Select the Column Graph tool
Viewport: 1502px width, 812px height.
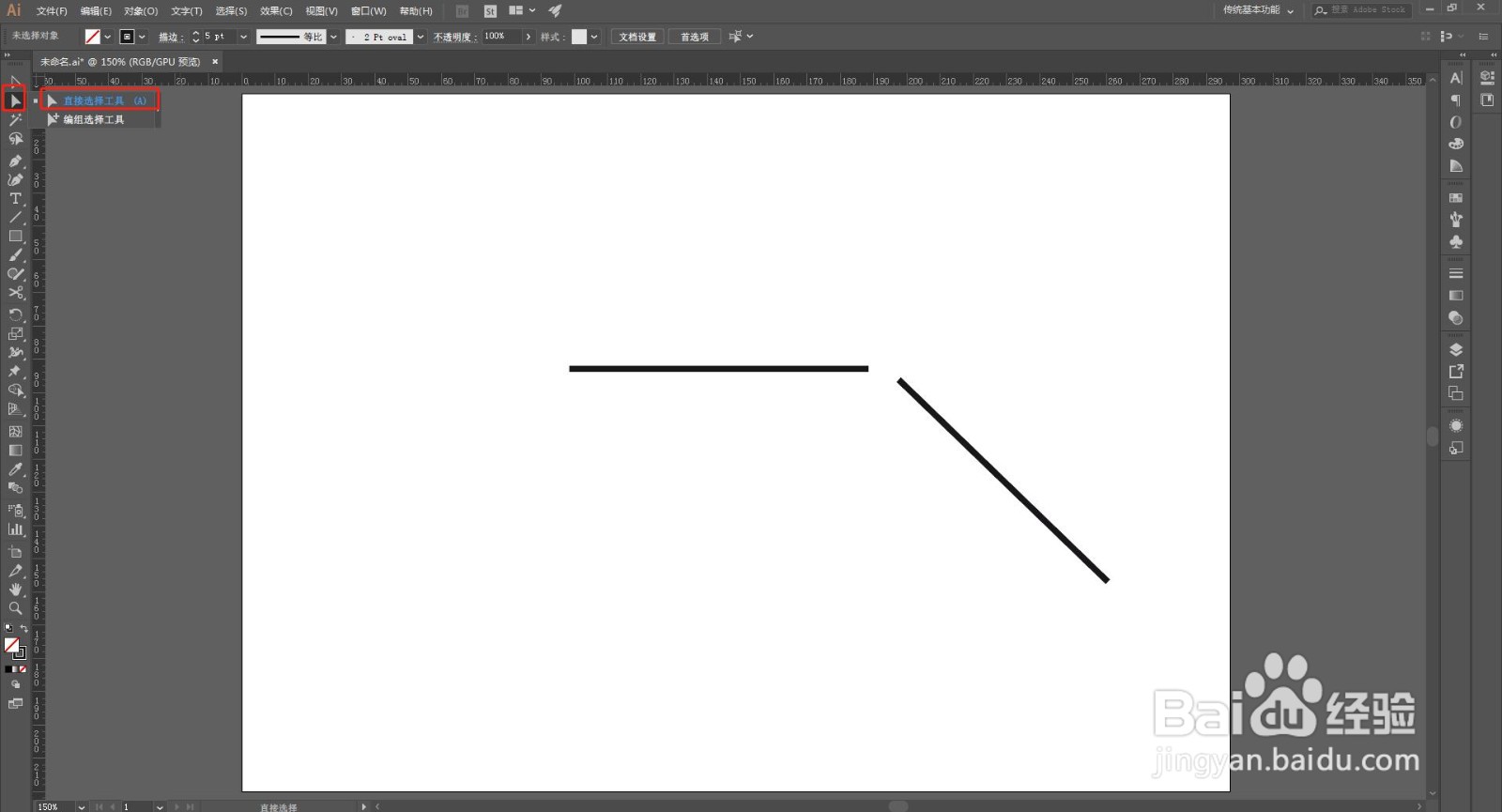pyautogui.click(x=15, y=529)
